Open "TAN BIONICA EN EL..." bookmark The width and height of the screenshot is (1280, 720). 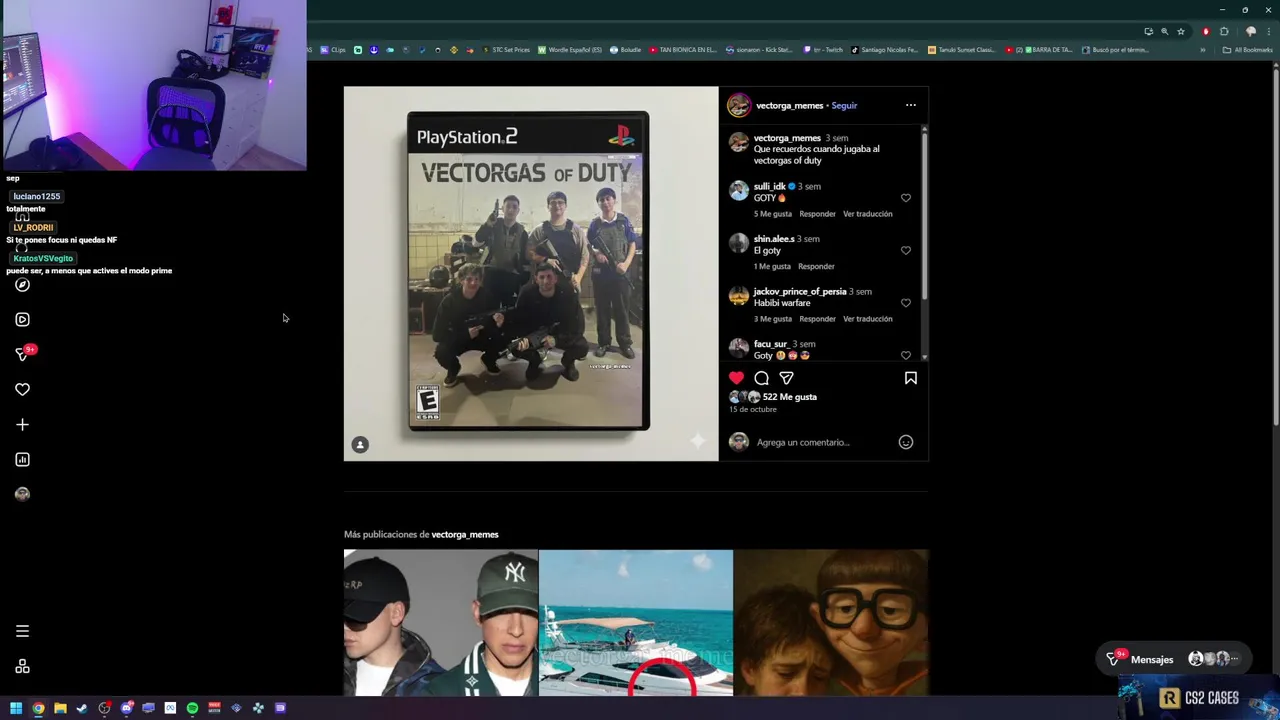683,50
